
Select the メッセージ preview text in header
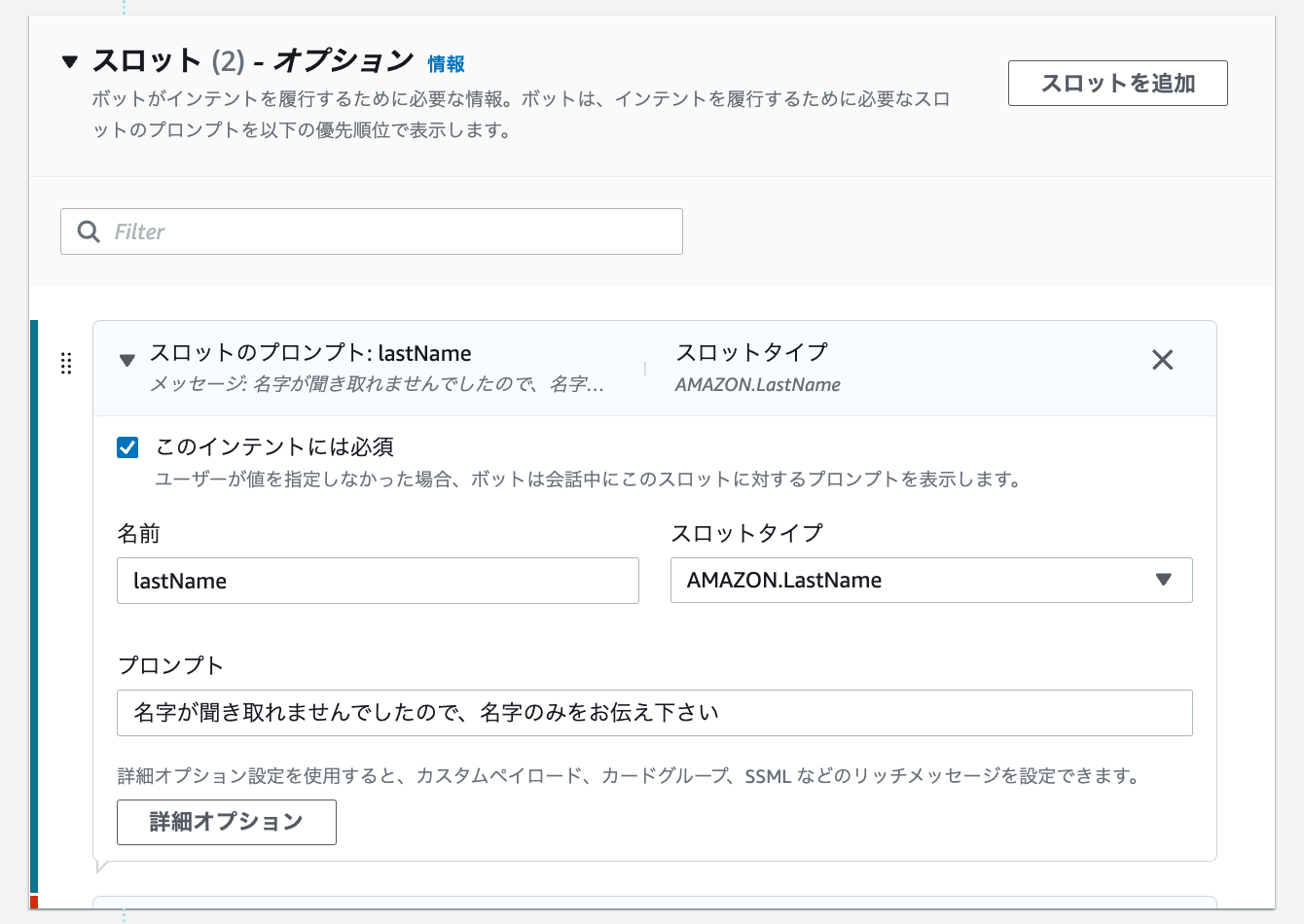377,384
